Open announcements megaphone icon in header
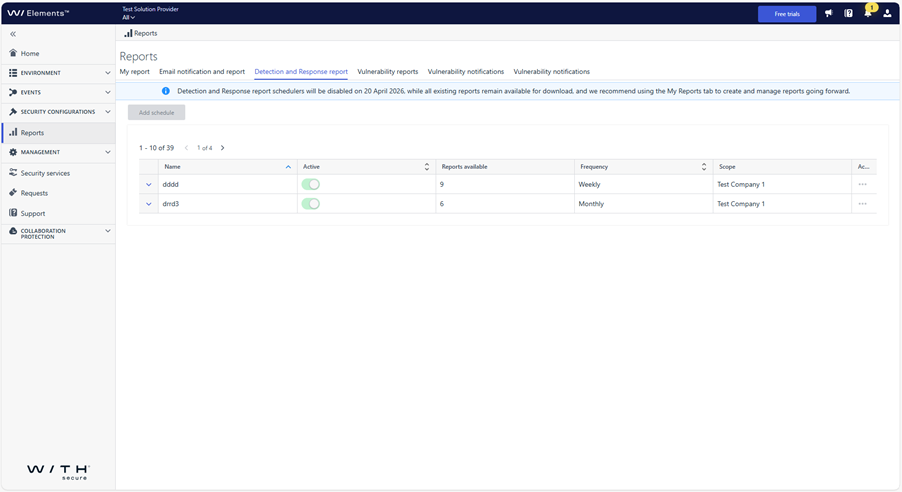902x492 pixels. (x=828, y=13)
